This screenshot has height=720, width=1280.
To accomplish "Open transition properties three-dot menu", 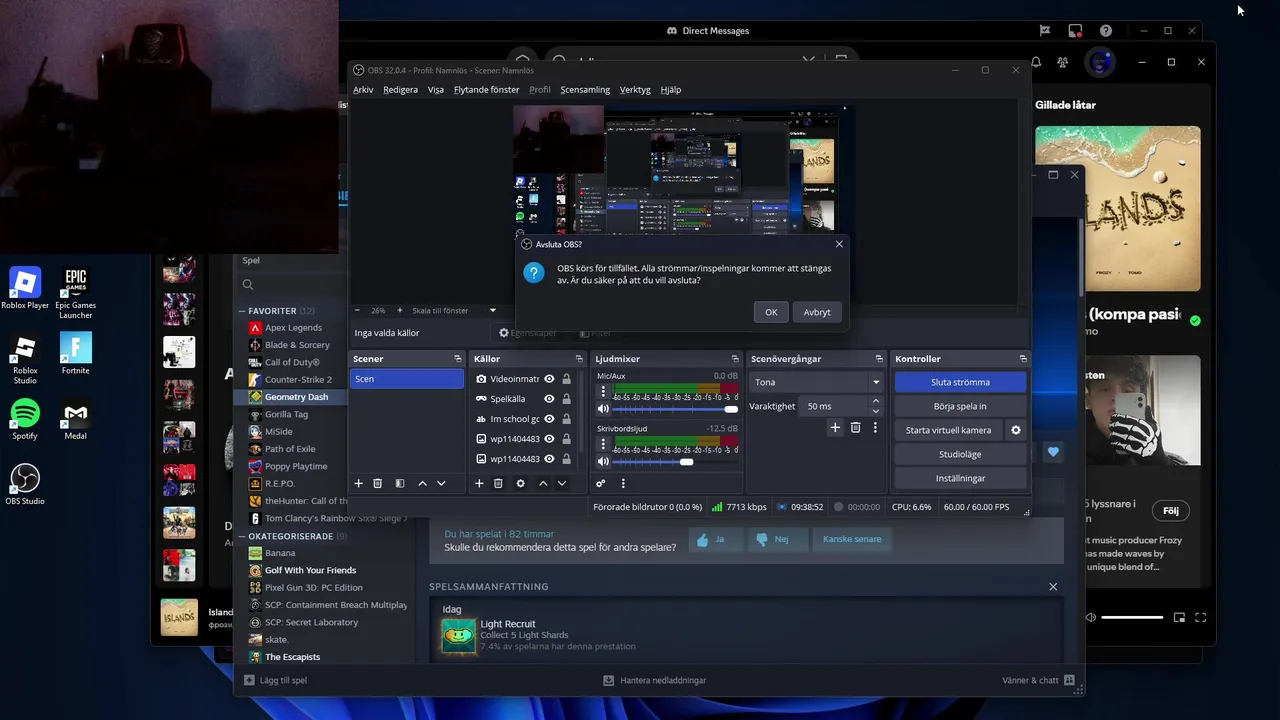I will [x=875, y=428].
